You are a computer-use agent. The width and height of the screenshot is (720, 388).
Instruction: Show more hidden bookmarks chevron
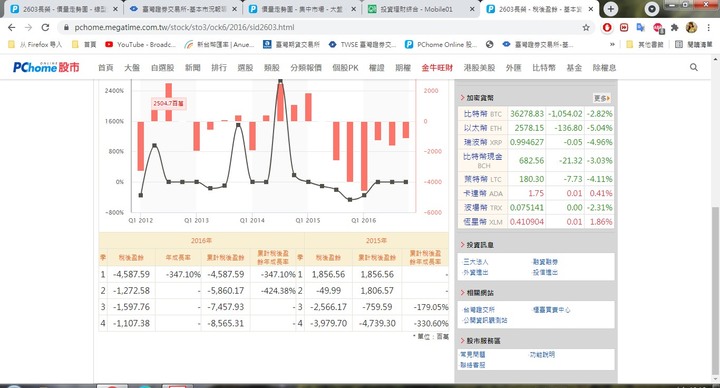(x=612, y=45)
